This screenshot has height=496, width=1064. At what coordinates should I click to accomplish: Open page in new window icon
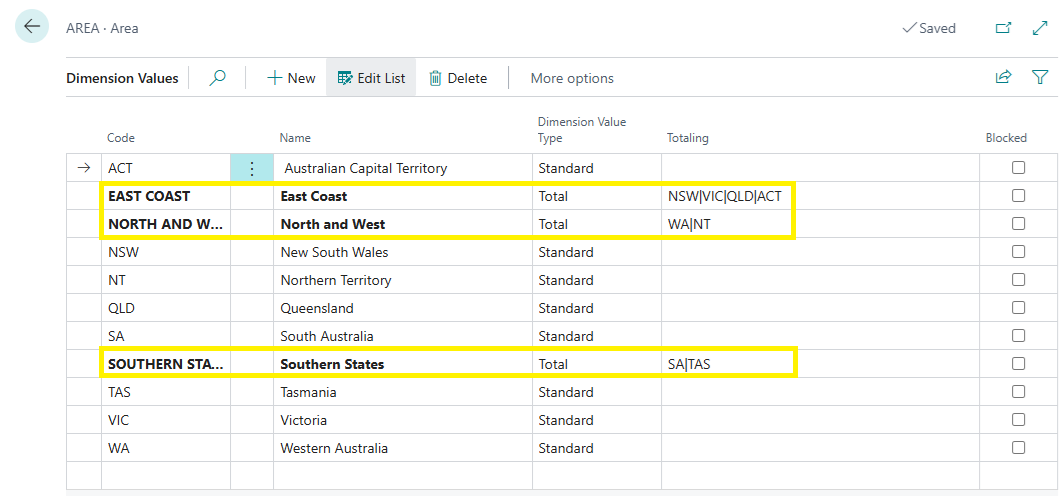coord(1003,28)
